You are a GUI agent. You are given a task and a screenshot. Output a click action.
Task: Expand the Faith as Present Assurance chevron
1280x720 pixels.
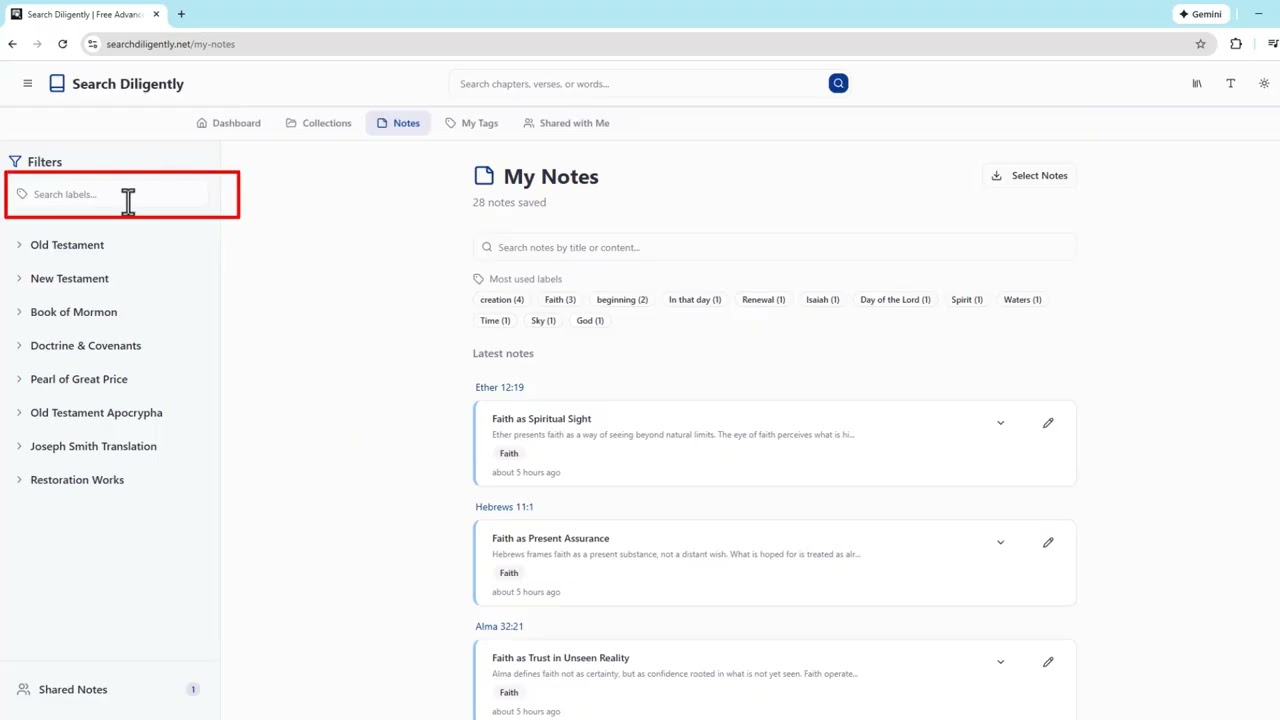pos(1000,542)
